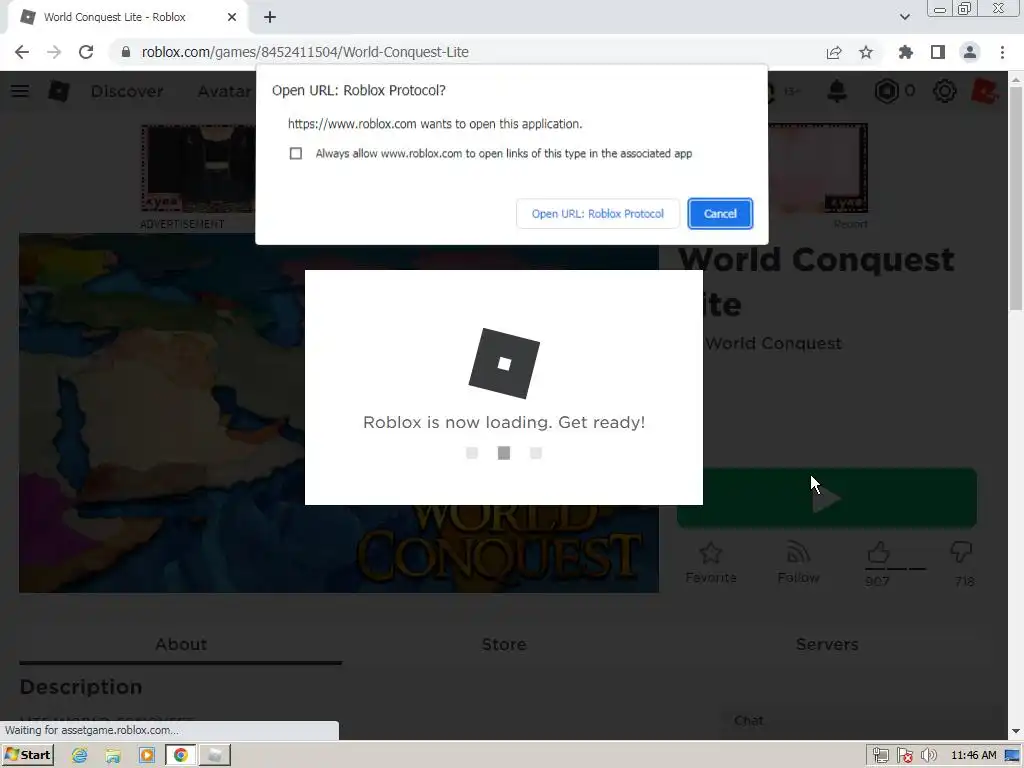Open Windows Media Player from taskbar

(x=147, y=756)
